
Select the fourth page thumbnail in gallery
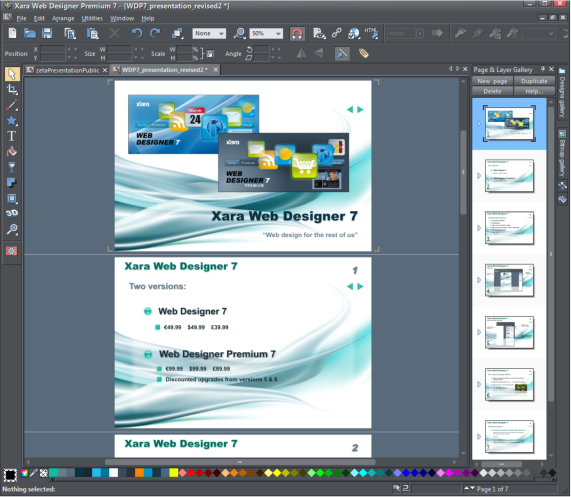(x=509, y=280)
